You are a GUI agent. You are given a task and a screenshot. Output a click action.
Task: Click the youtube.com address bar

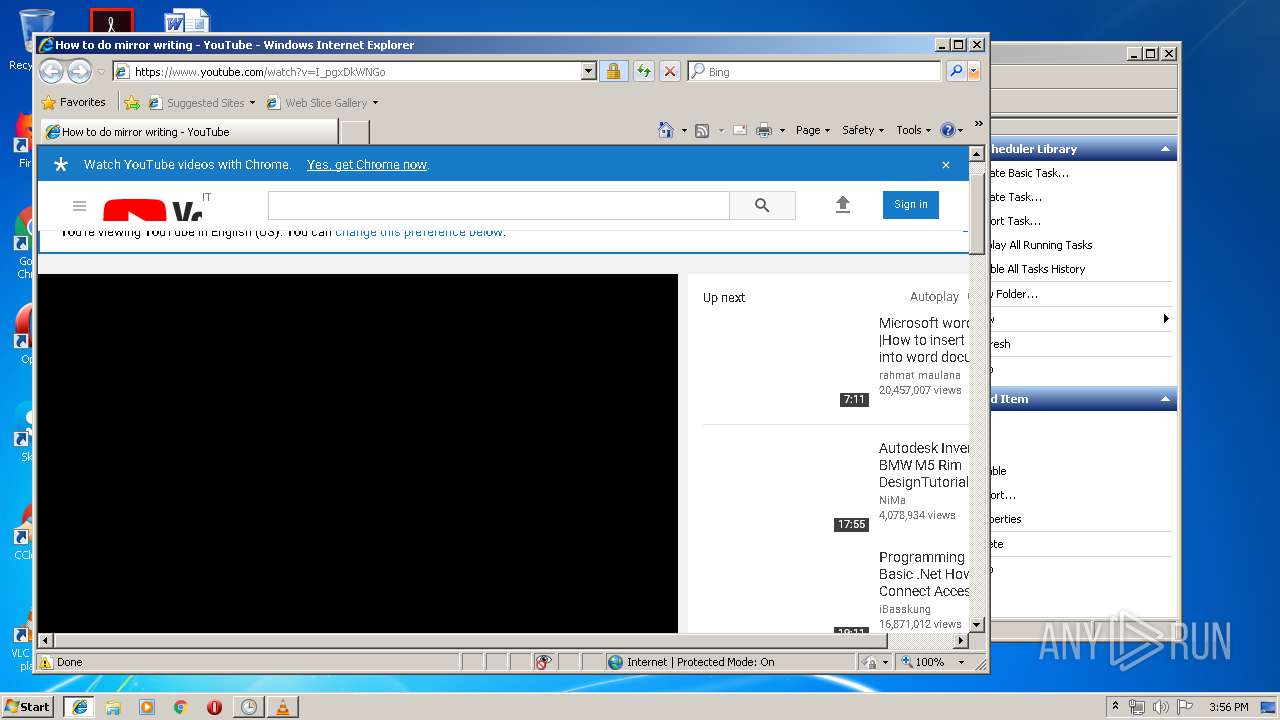(347, 72)
